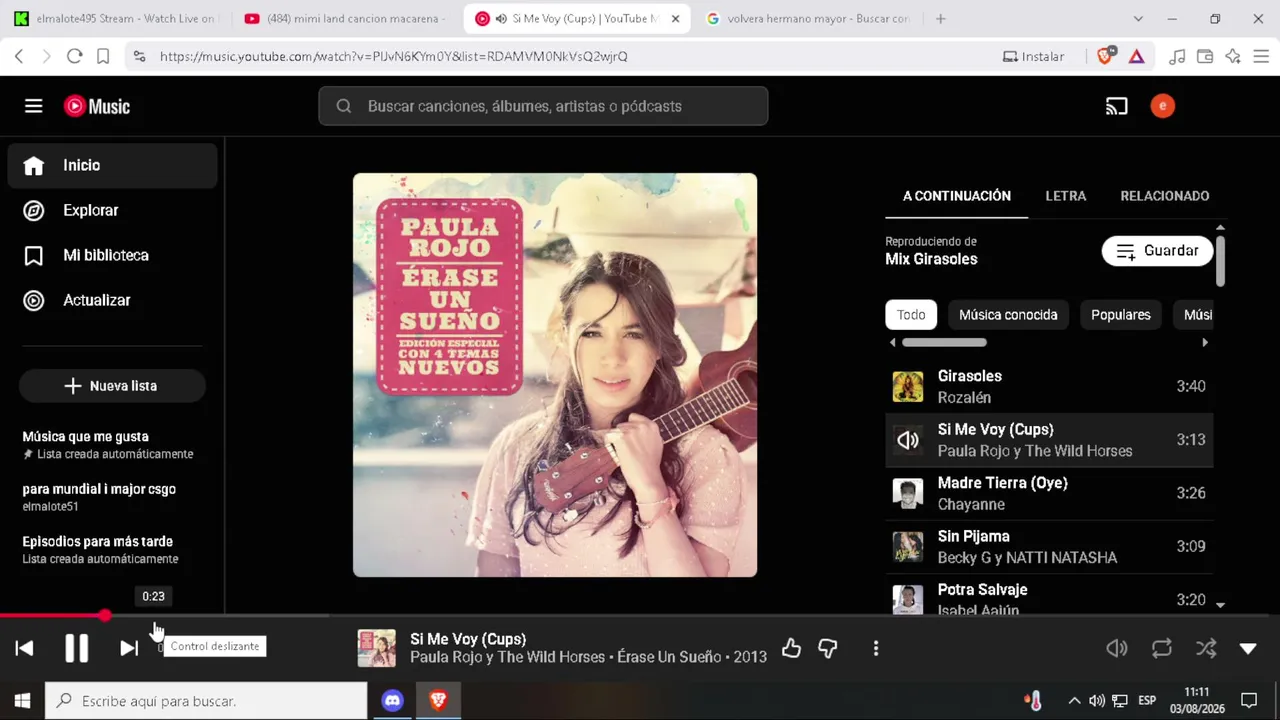The height and width of the screenshot is (720, 1280).
Task: Mute the player volume
Action: coord(1117,648)
